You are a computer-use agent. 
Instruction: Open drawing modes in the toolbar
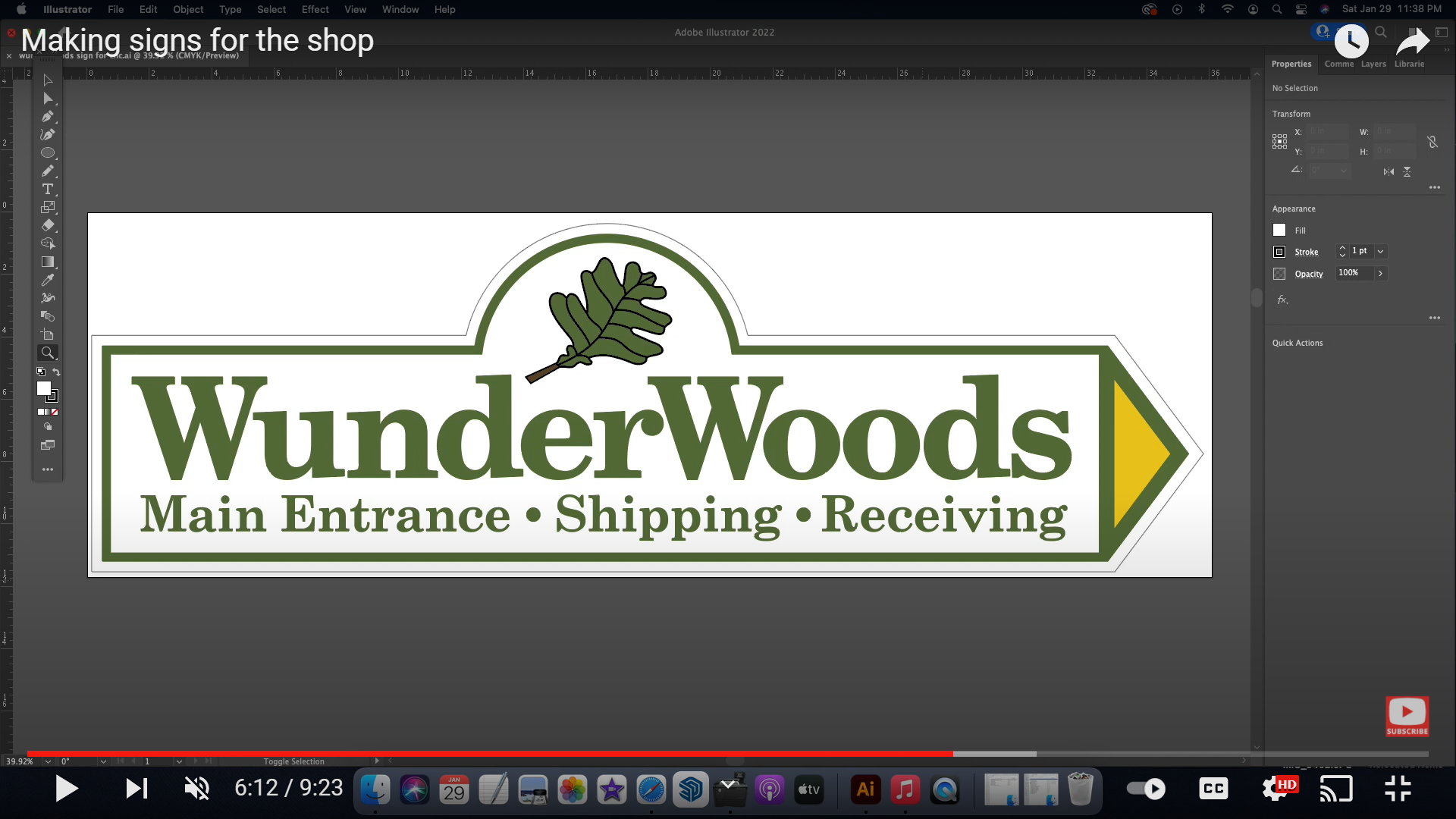[x=48, y=427]
